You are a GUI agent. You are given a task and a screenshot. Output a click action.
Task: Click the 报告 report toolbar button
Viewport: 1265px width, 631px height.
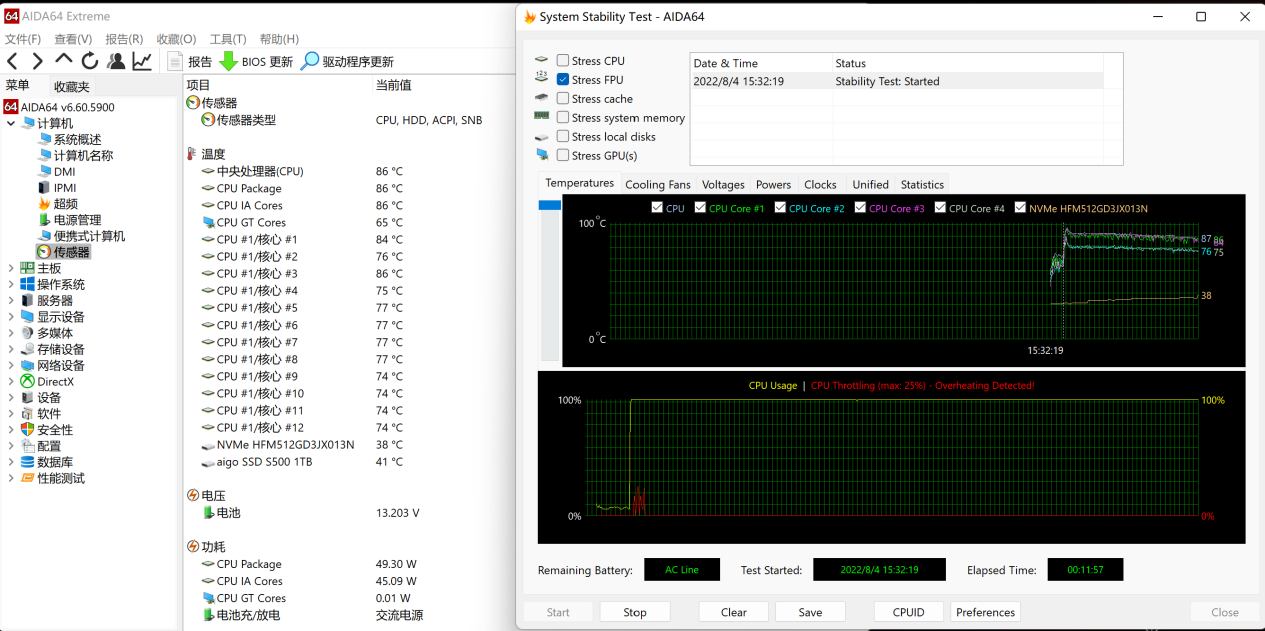pos(190,61)
